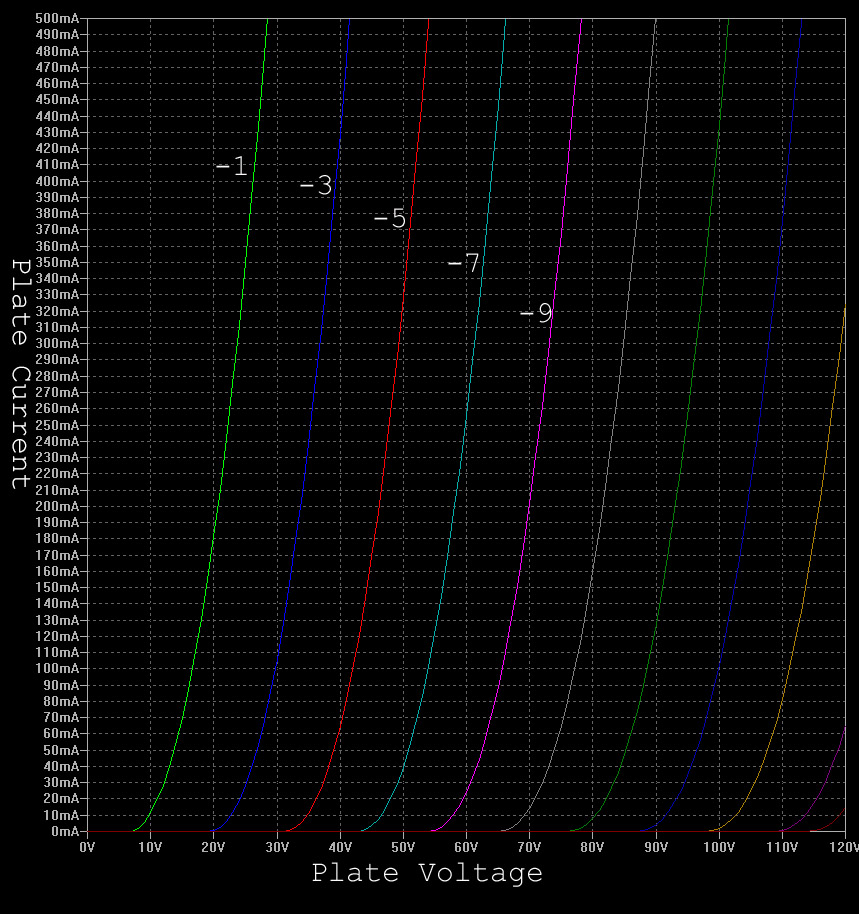Click the 20V x-axis tick label

coord(213,847)
